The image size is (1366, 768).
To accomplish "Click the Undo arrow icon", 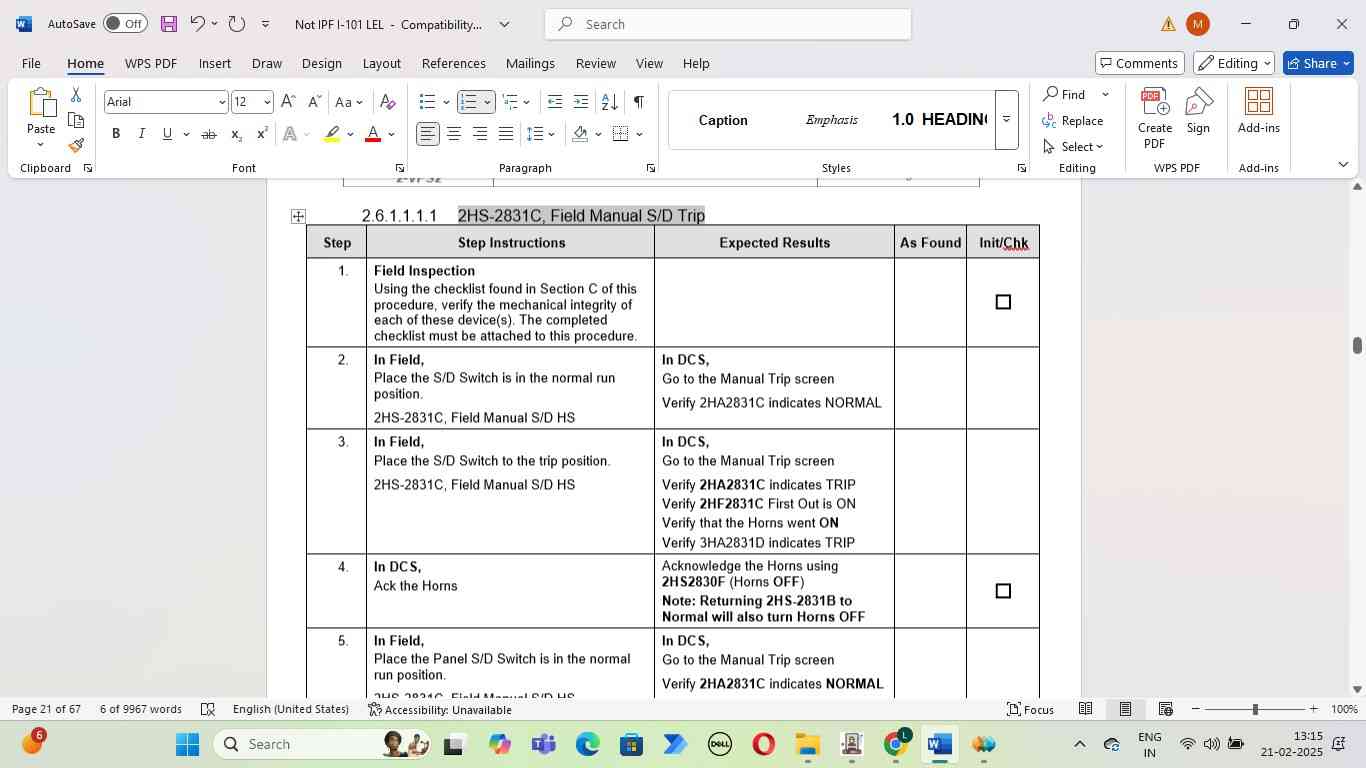I will (198, 23).
